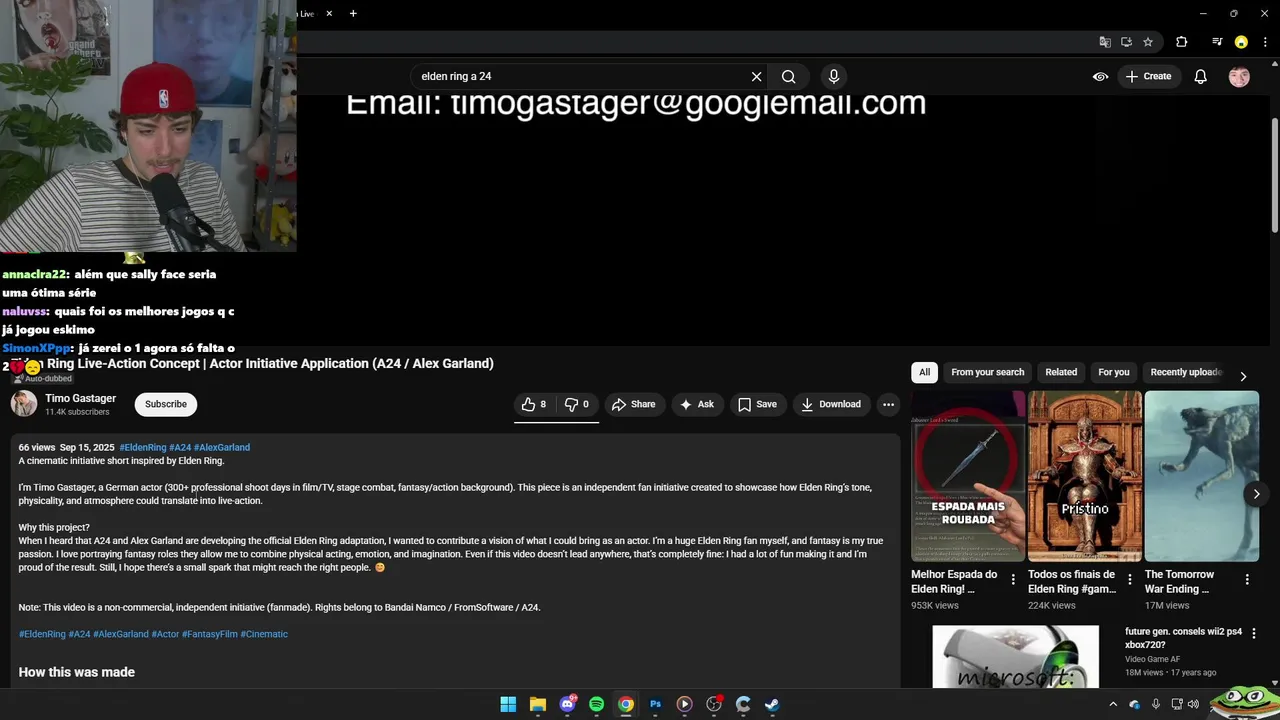This screenshot has height=720, width=1280.
Task: Open new browser tab with plus
Action: coord(353,13)
